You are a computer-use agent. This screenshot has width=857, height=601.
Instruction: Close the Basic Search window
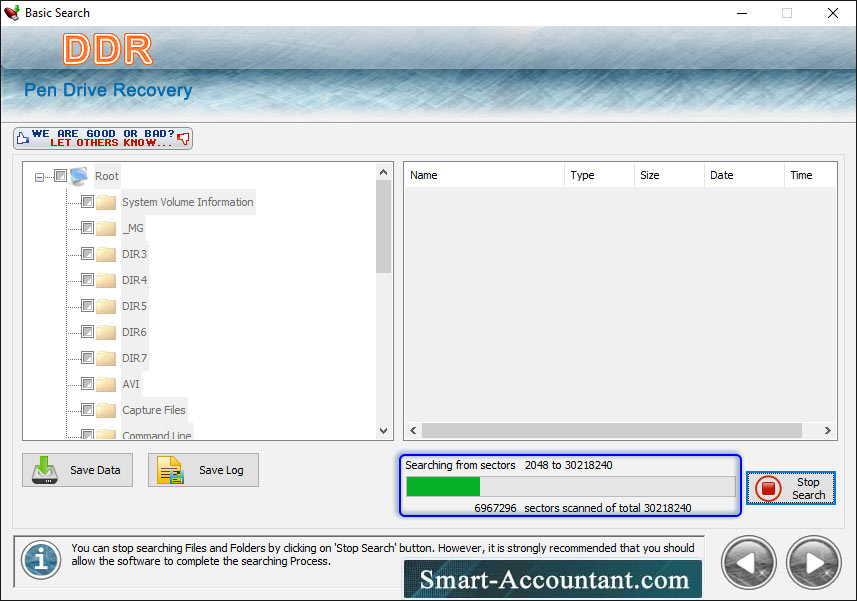832,13
